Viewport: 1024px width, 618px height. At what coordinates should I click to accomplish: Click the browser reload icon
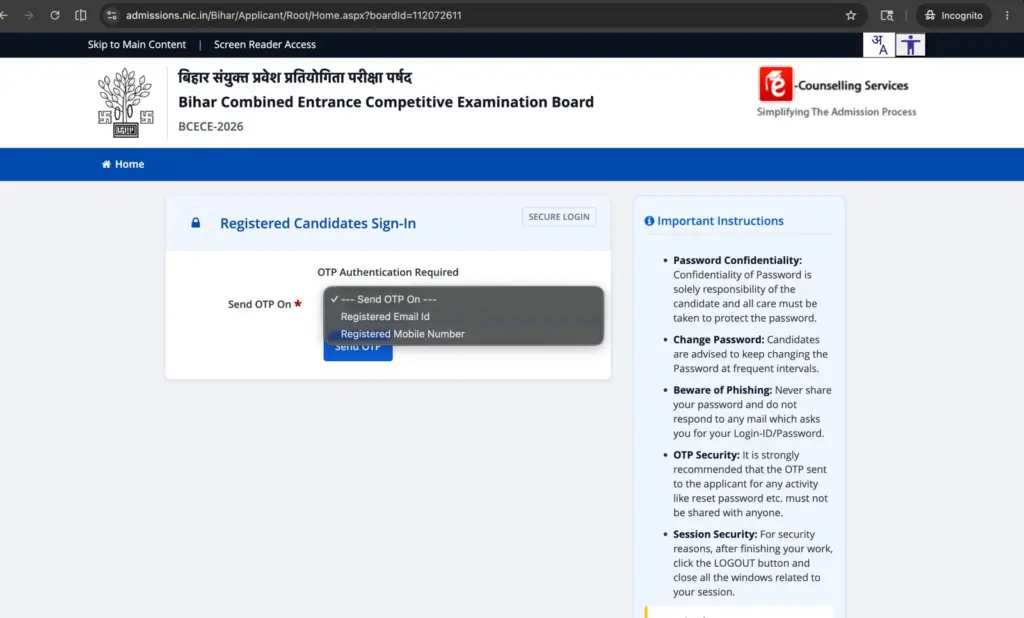point(55,15)
